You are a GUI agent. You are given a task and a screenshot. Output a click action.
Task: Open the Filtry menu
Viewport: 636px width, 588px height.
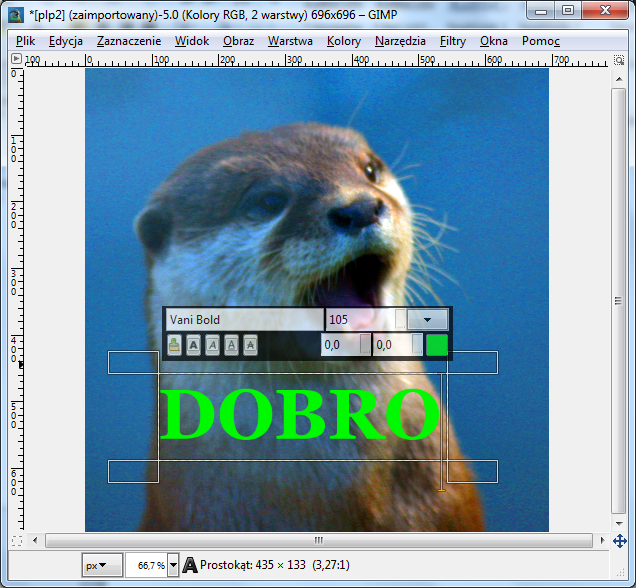(453, 41)
